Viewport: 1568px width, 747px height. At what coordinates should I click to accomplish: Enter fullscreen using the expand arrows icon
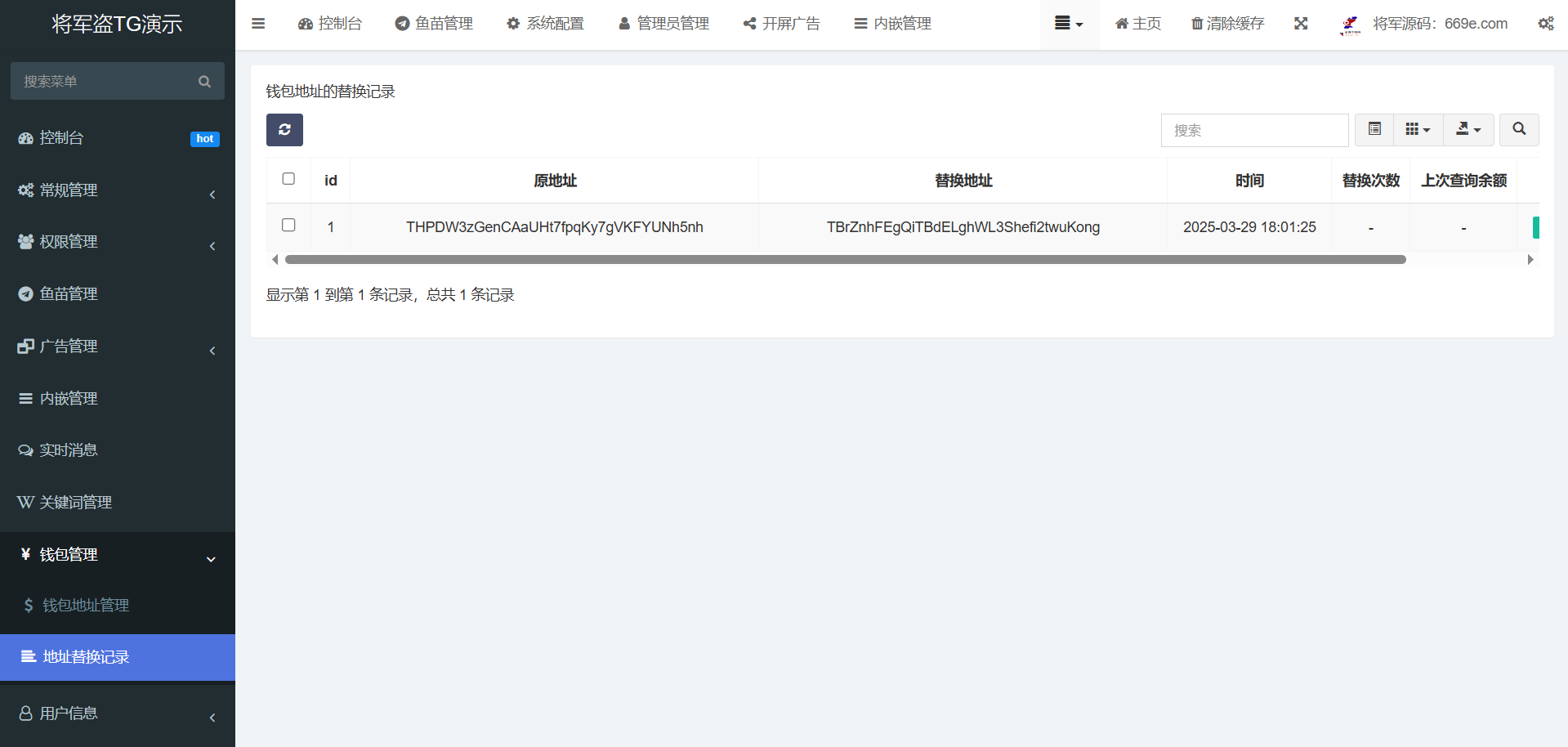tap(1301, 24)
